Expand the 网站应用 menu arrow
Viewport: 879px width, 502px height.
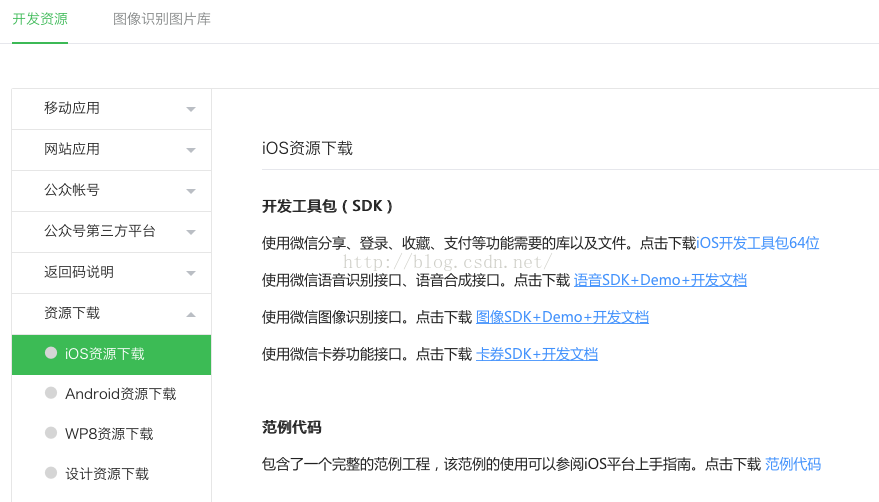tap(191, 150)
